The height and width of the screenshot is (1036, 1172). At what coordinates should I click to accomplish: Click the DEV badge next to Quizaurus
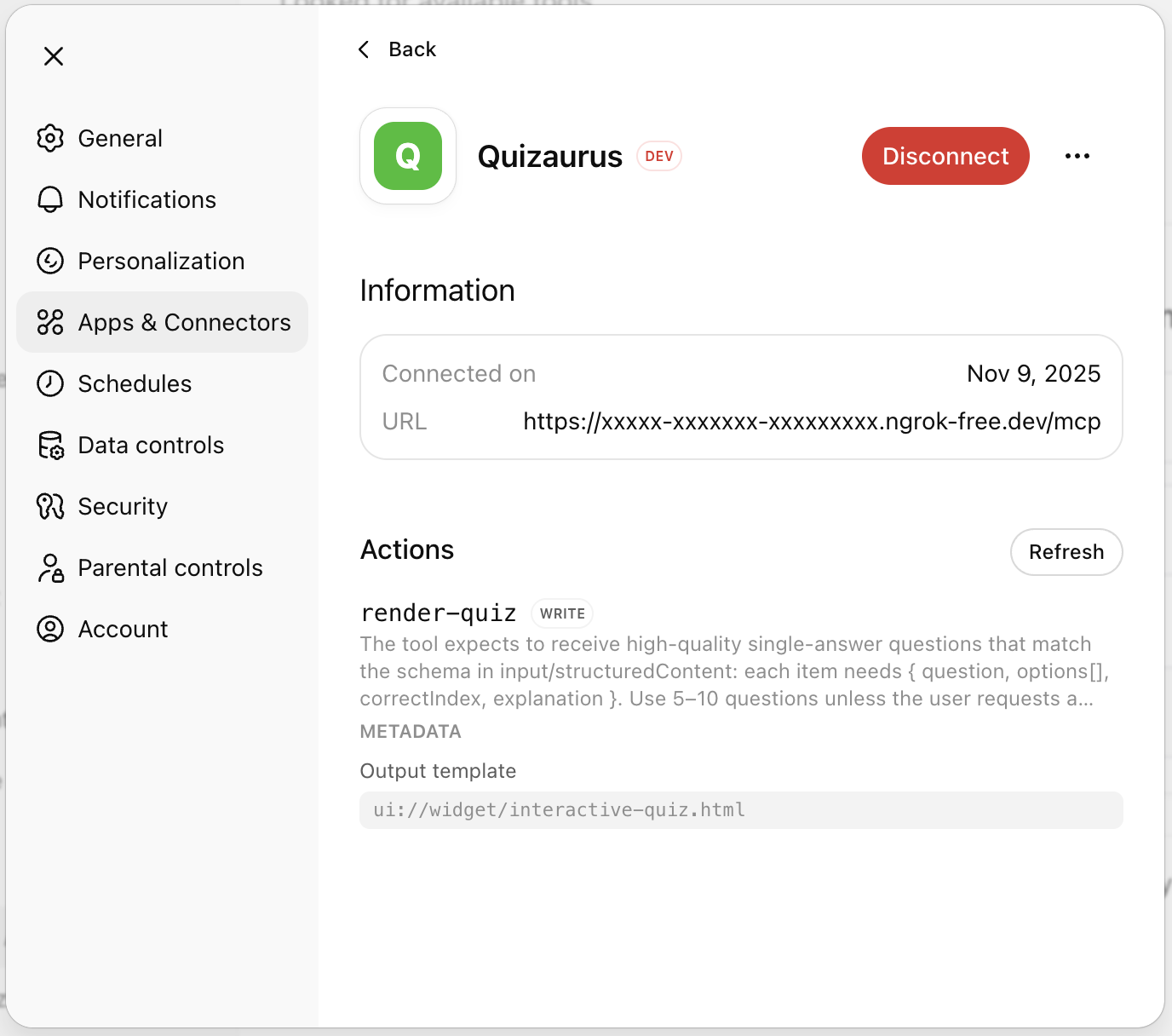pyautogui.click(x=659, y=156)
